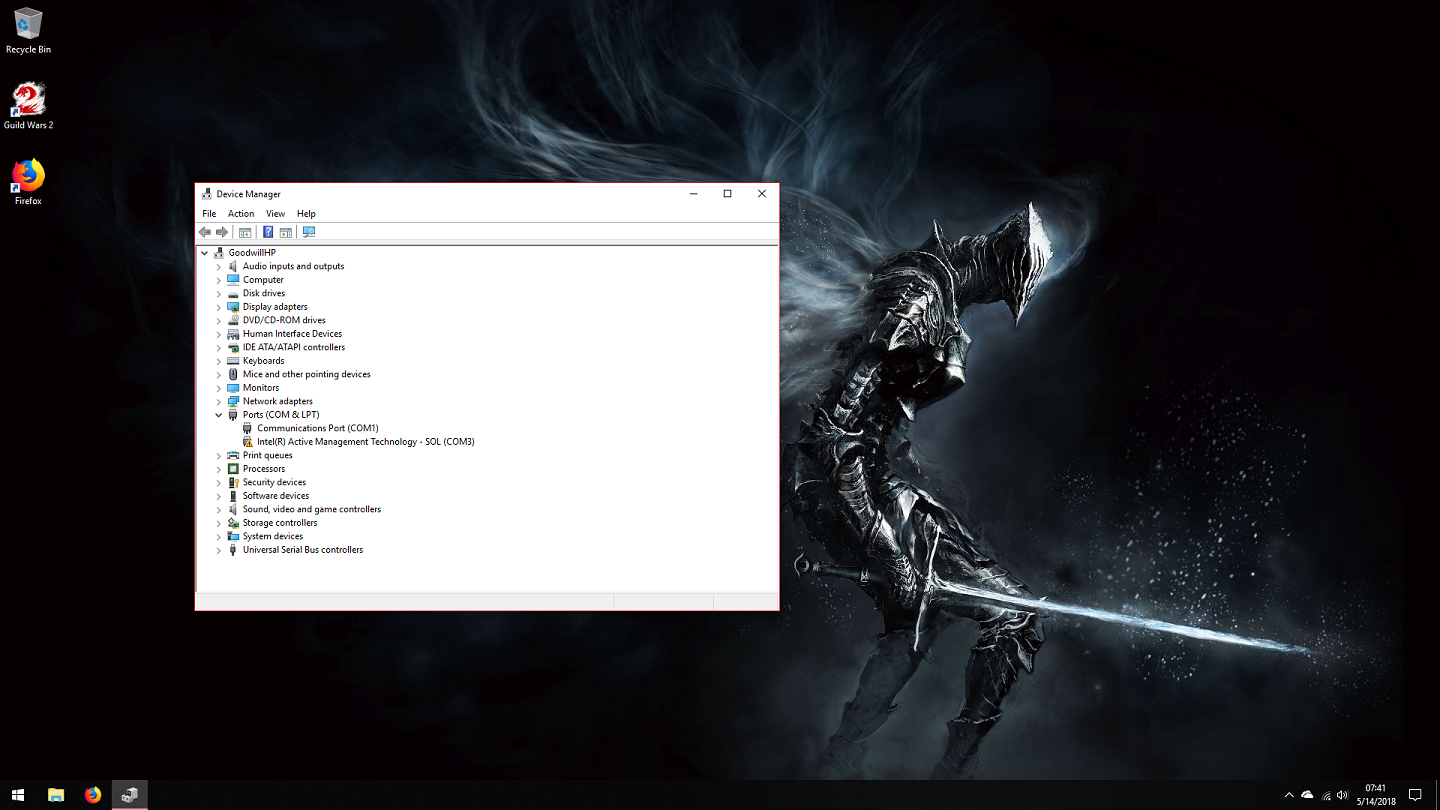Expand the Universal Serial Bus controllers category
The height and width of the screenshot is (810, 1440).
click(219, 550)
